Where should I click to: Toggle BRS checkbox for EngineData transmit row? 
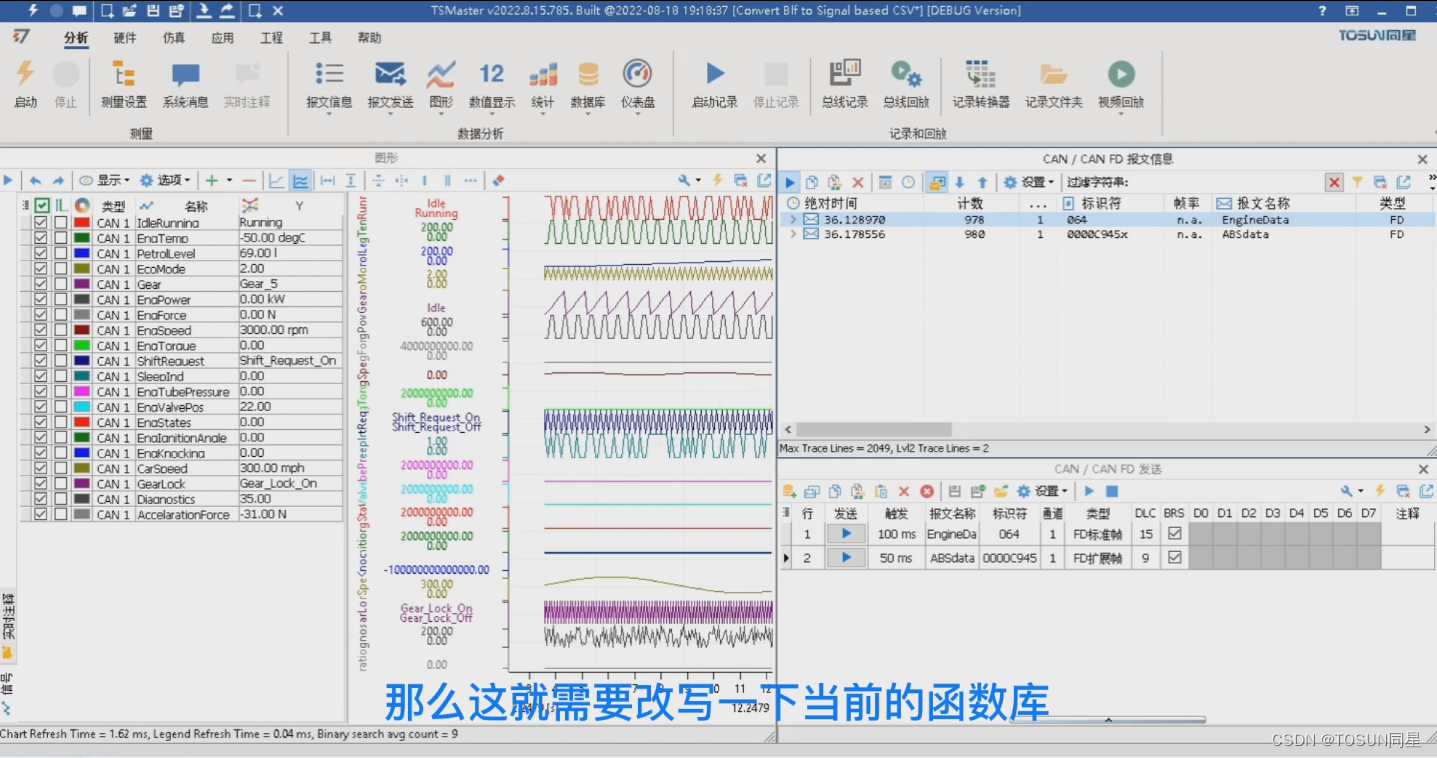coord(1173,533)
